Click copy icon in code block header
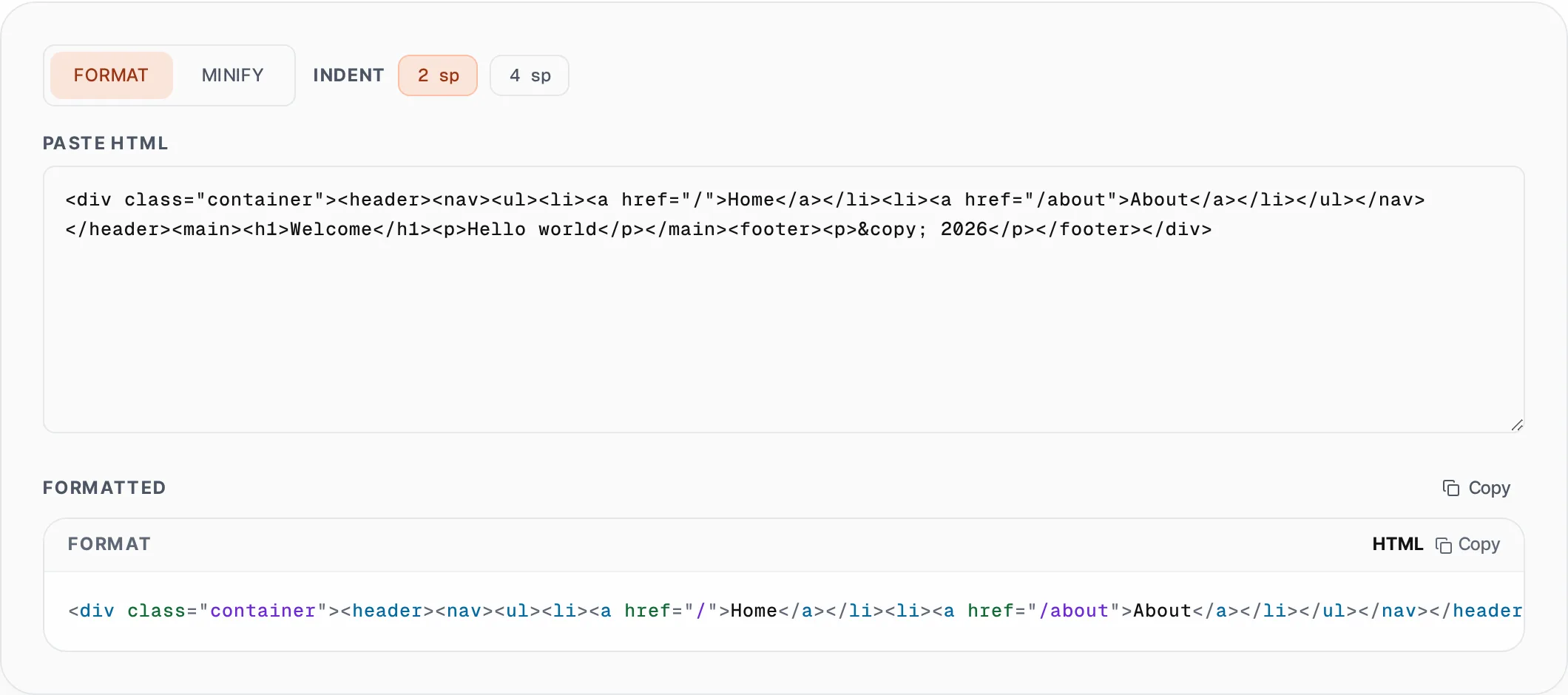This screenshot has height=695, width=1568. pos(1444,545)
